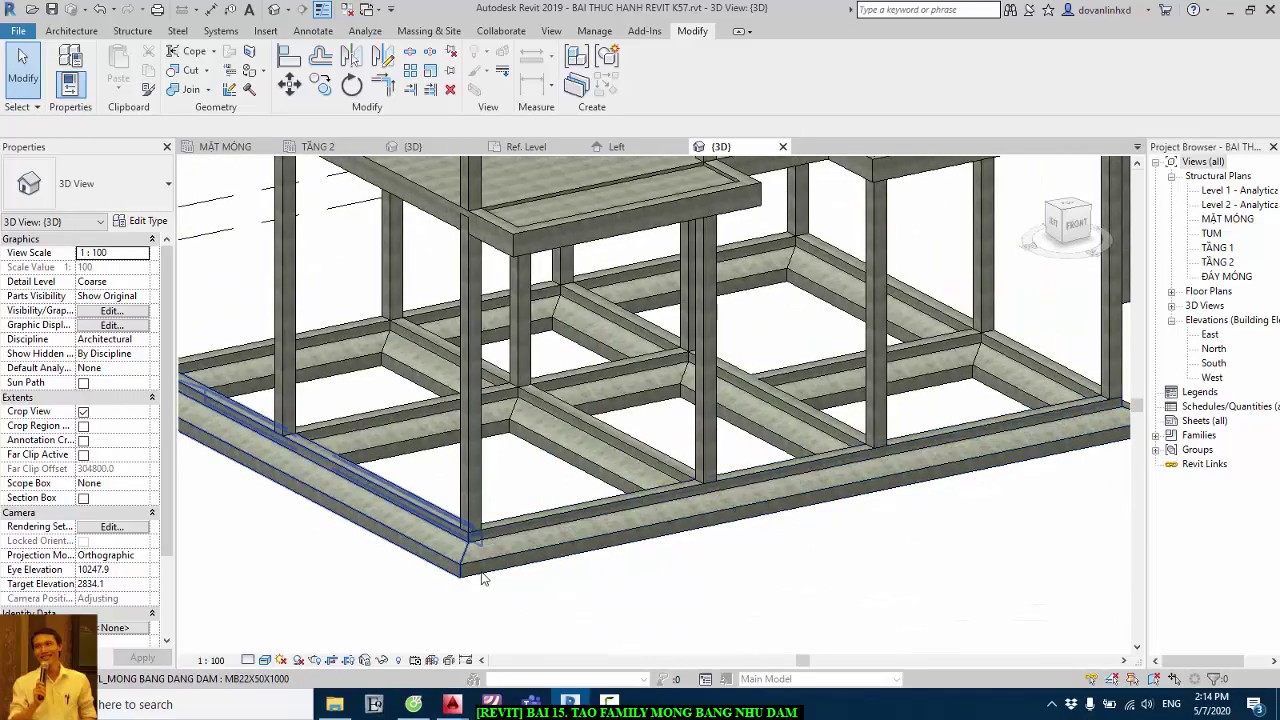The height and width of the screenshot is (720, 1280).
Task: Click the Array tool icon
Action: 410,70
